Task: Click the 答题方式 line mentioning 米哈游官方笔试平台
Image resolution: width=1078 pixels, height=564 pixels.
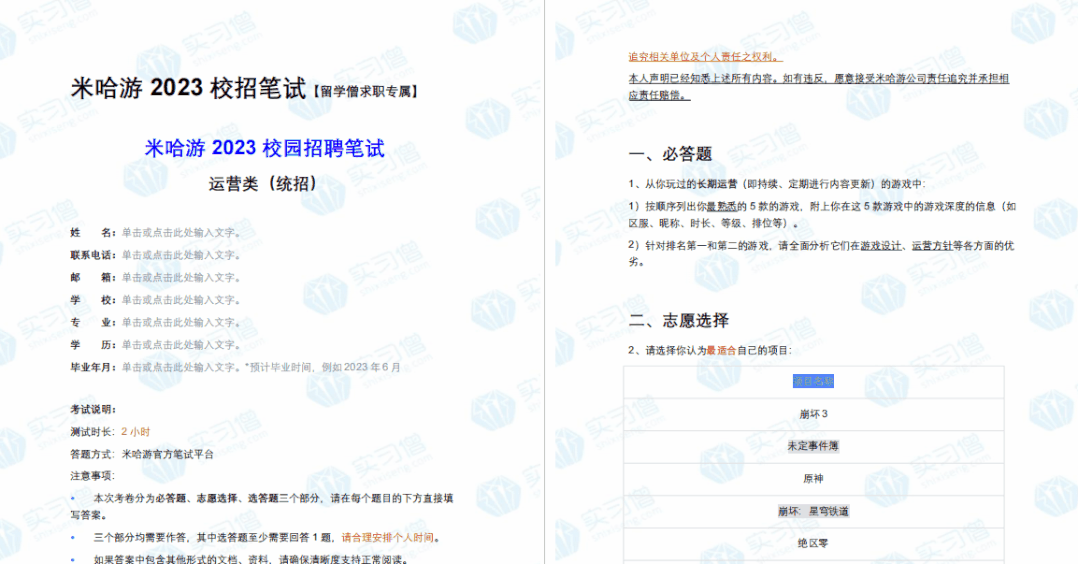Action: (142, 454)
